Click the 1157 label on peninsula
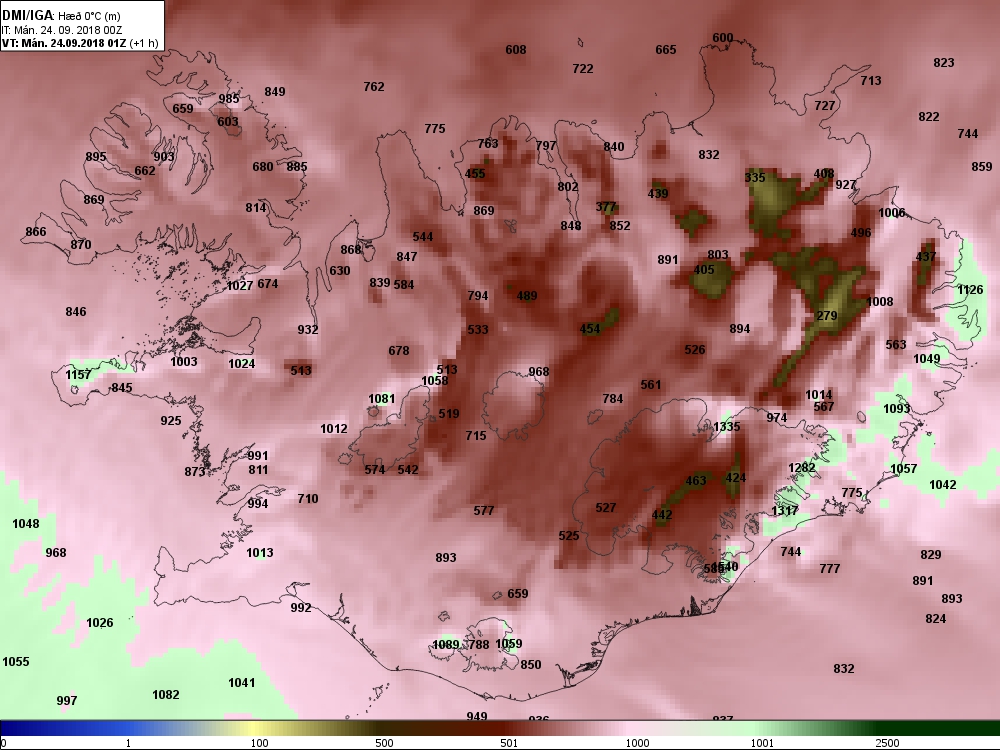1000x750 pixels. tap(78, 374)
